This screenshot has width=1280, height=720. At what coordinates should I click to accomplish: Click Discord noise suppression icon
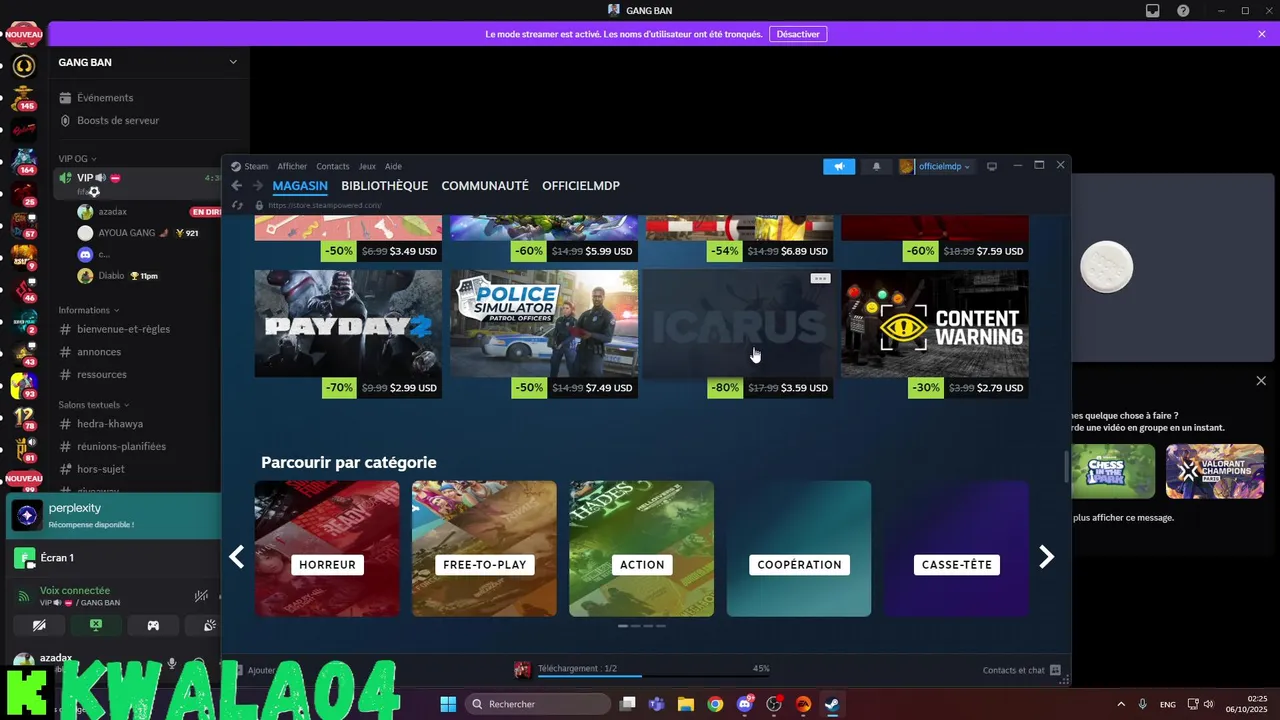(x=201, y=596)
